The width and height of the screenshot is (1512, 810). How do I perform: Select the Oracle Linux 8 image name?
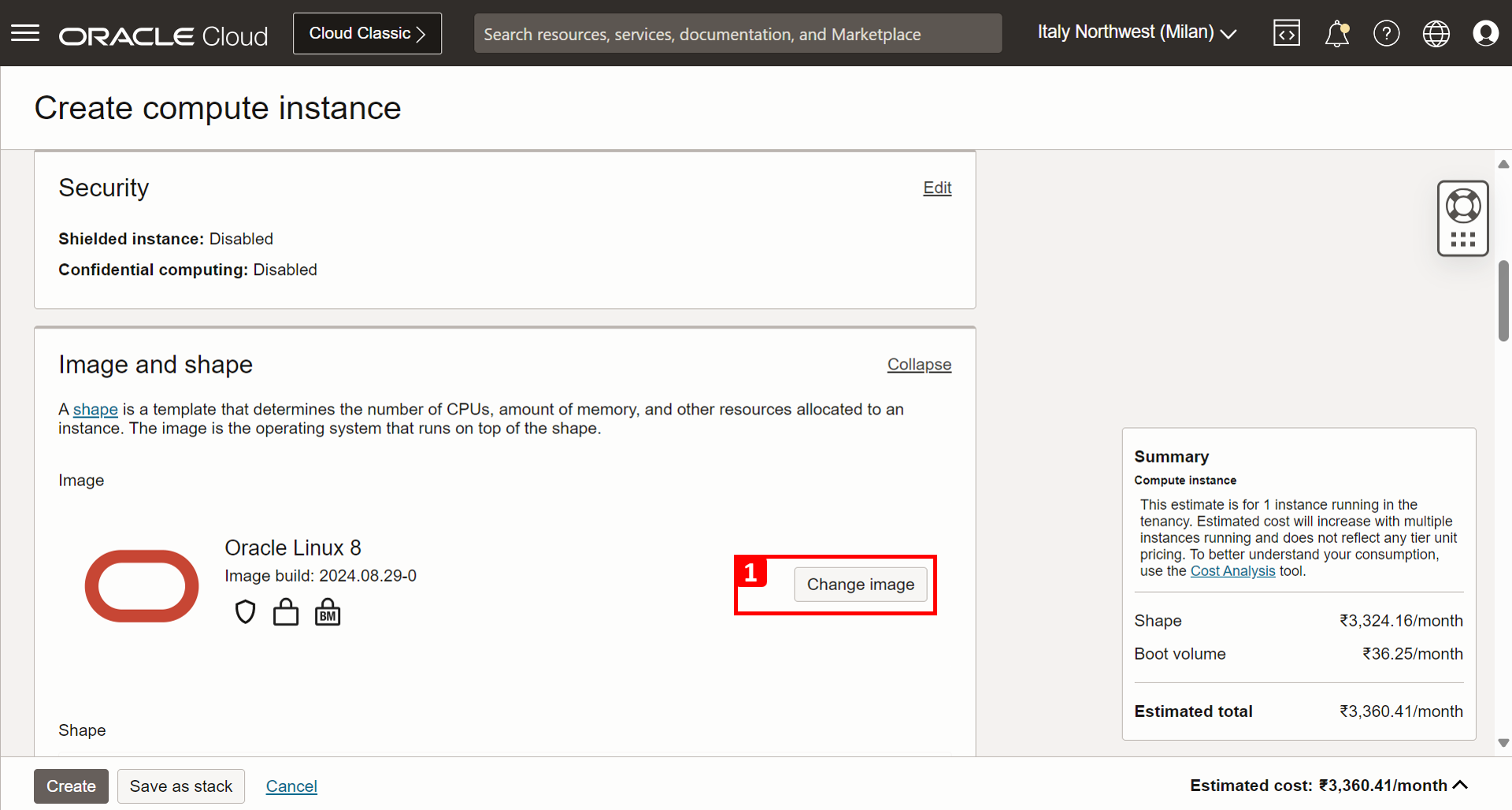[x=293, y=548]
